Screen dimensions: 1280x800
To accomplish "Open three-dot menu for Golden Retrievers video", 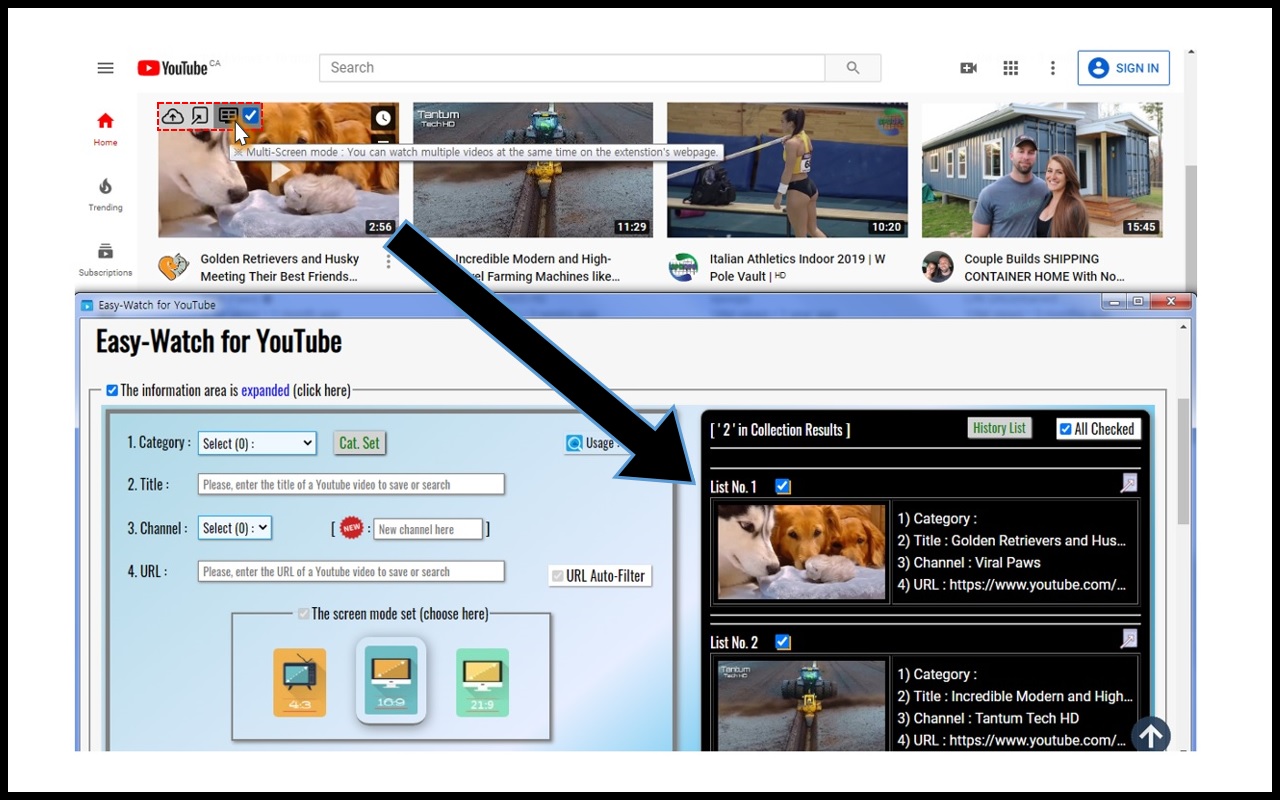I will [x=389, y=261].
